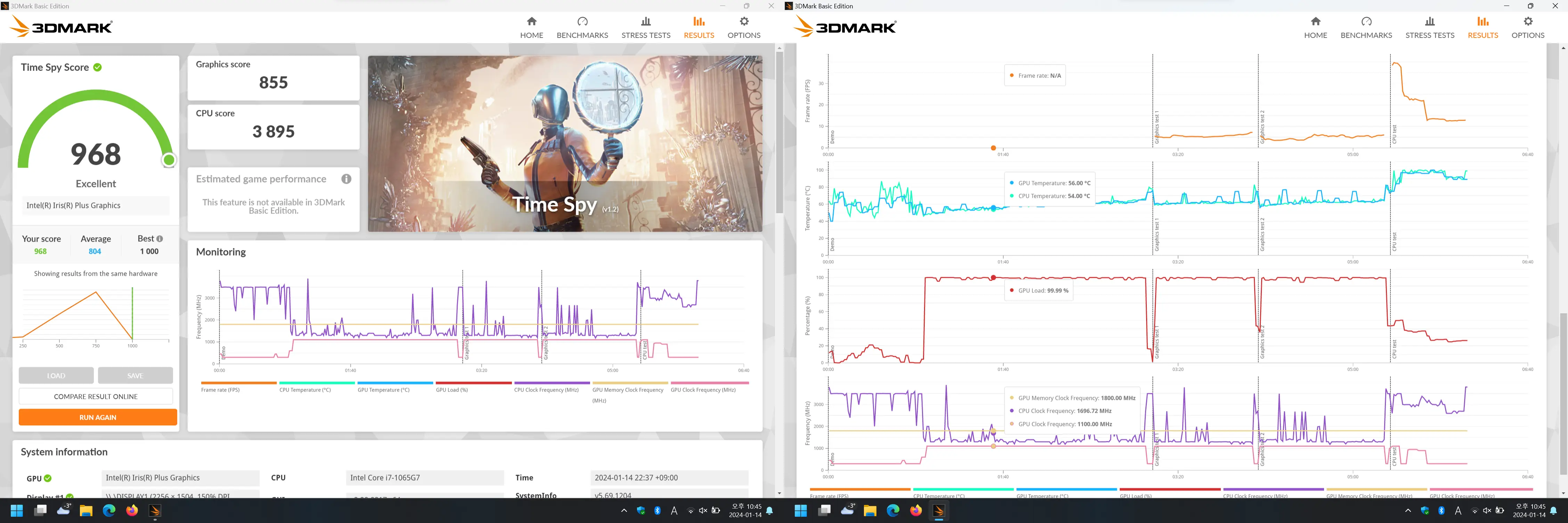
Task: Click green validation check next to GPU label
Action: pos(48,478)
